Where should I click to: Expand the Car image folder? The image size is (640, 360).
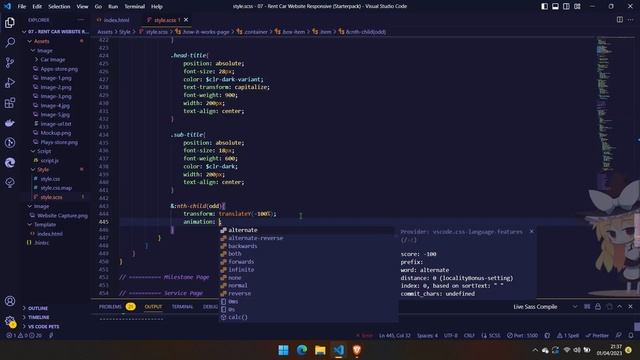[52, 60]
